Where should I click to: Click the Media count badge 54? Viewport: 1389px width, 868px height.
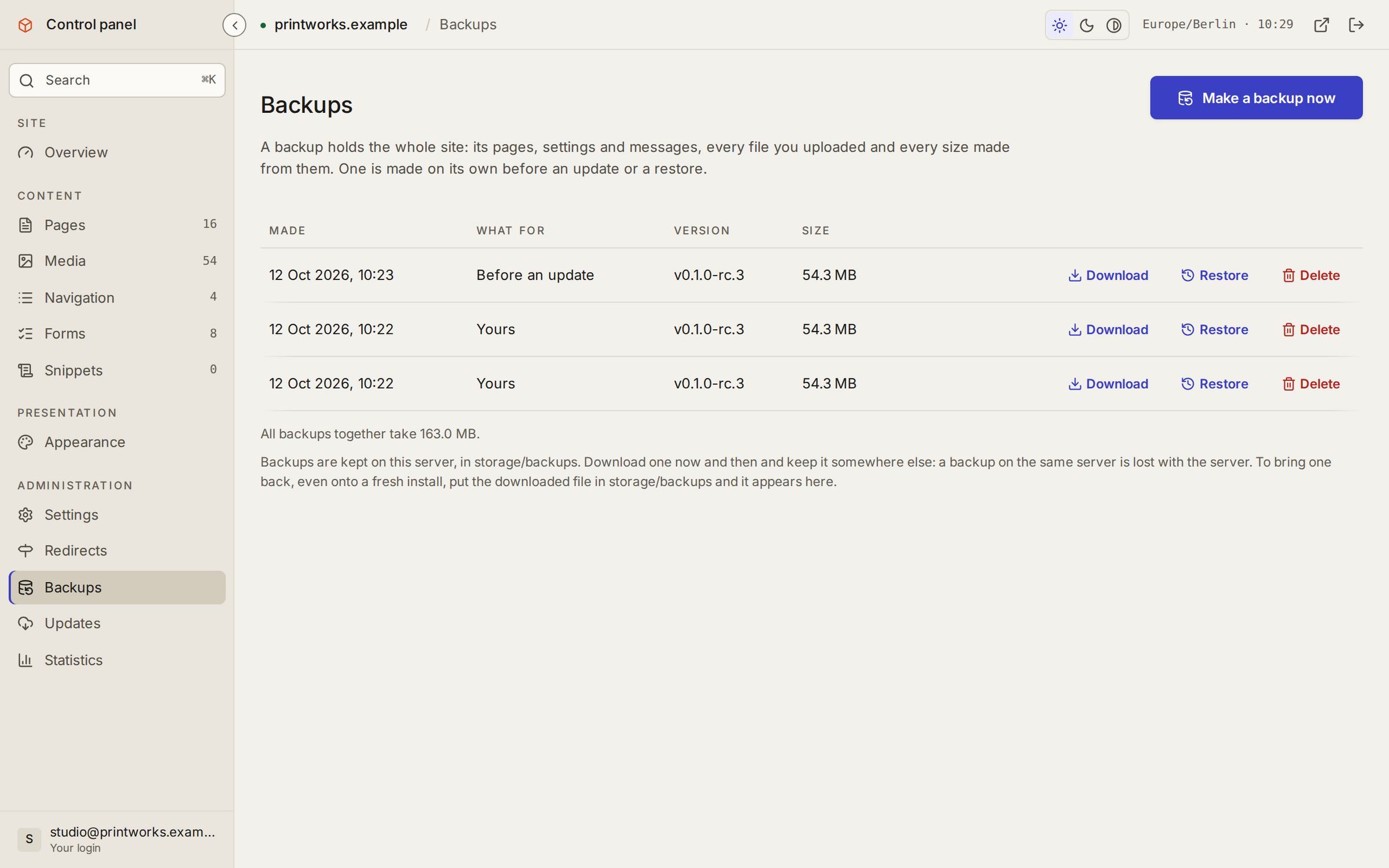point(210,261)
